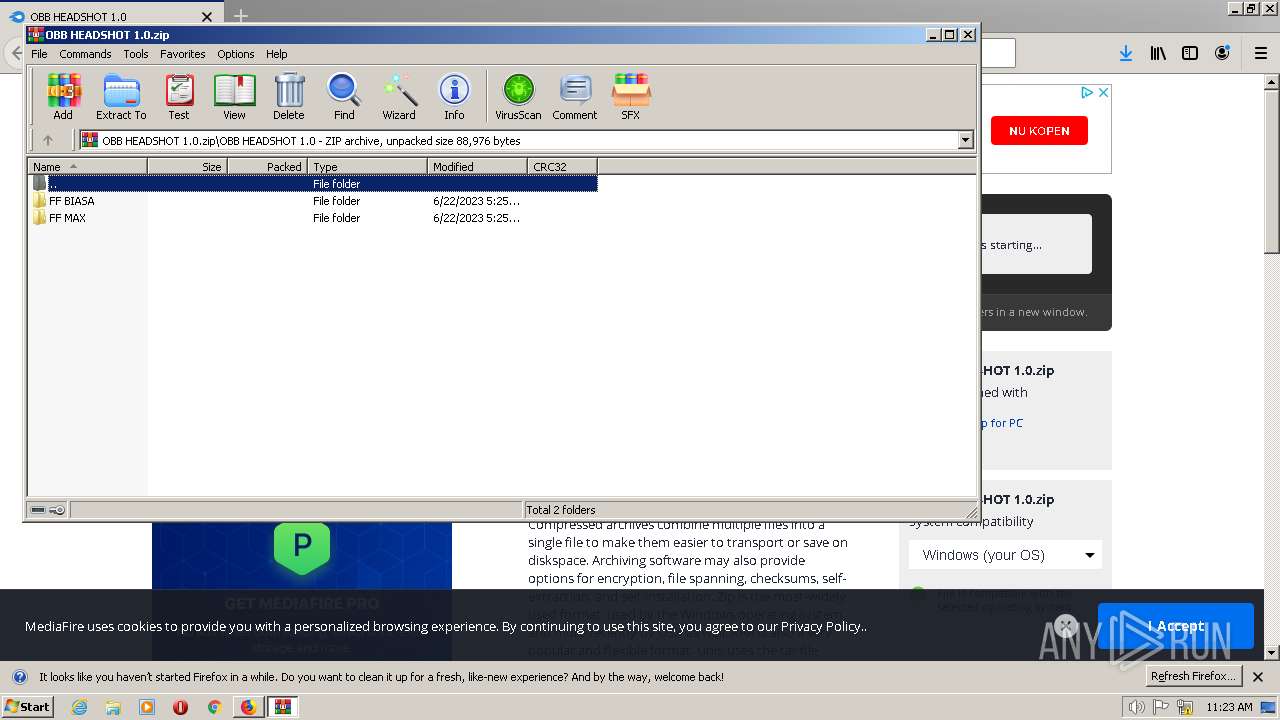Click the green P MediaFire Pro badge

[302, 546]
